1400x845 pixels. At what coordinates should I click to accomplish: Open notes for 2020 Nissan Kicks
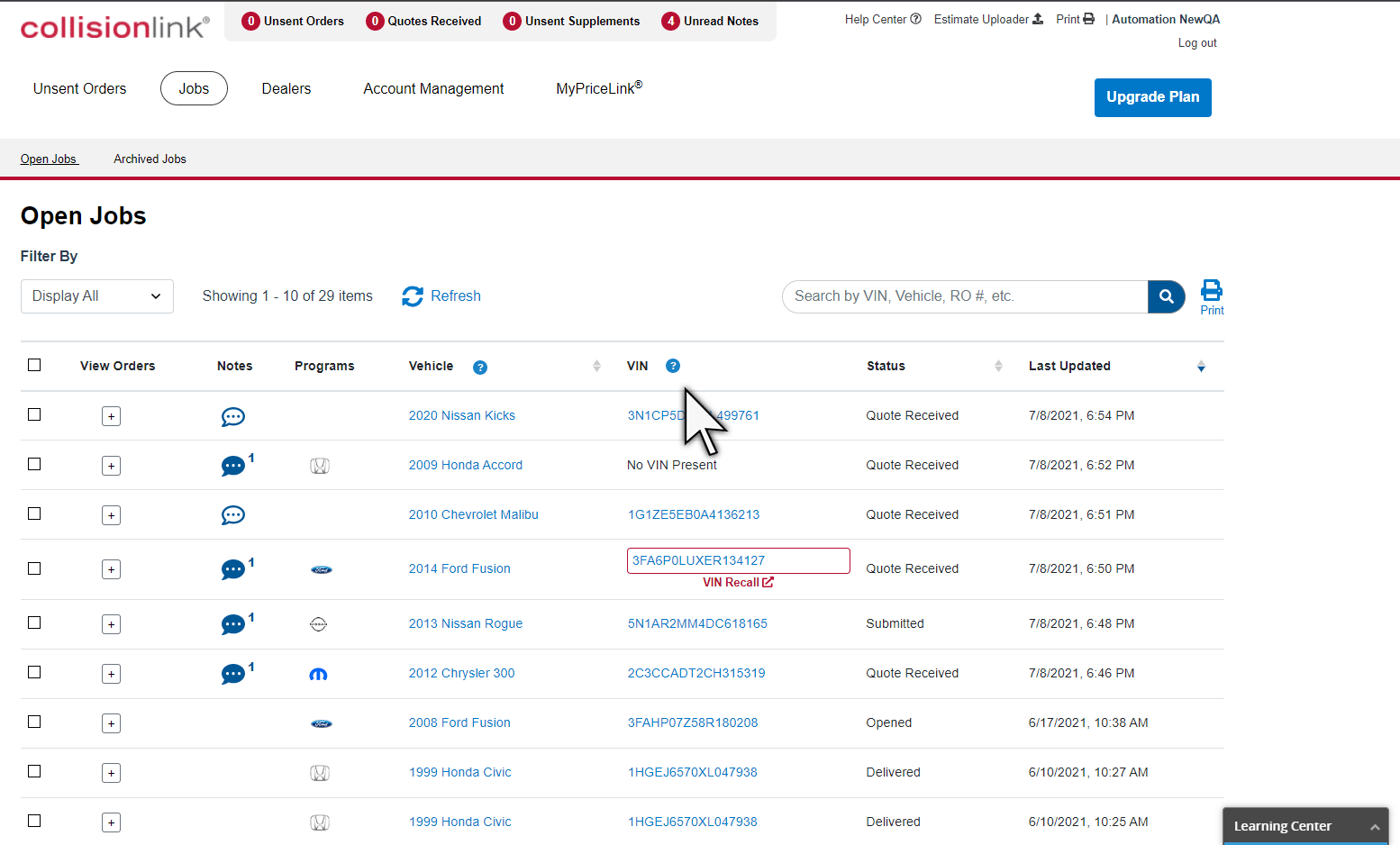pyautogui.click(x=233, y=417)
